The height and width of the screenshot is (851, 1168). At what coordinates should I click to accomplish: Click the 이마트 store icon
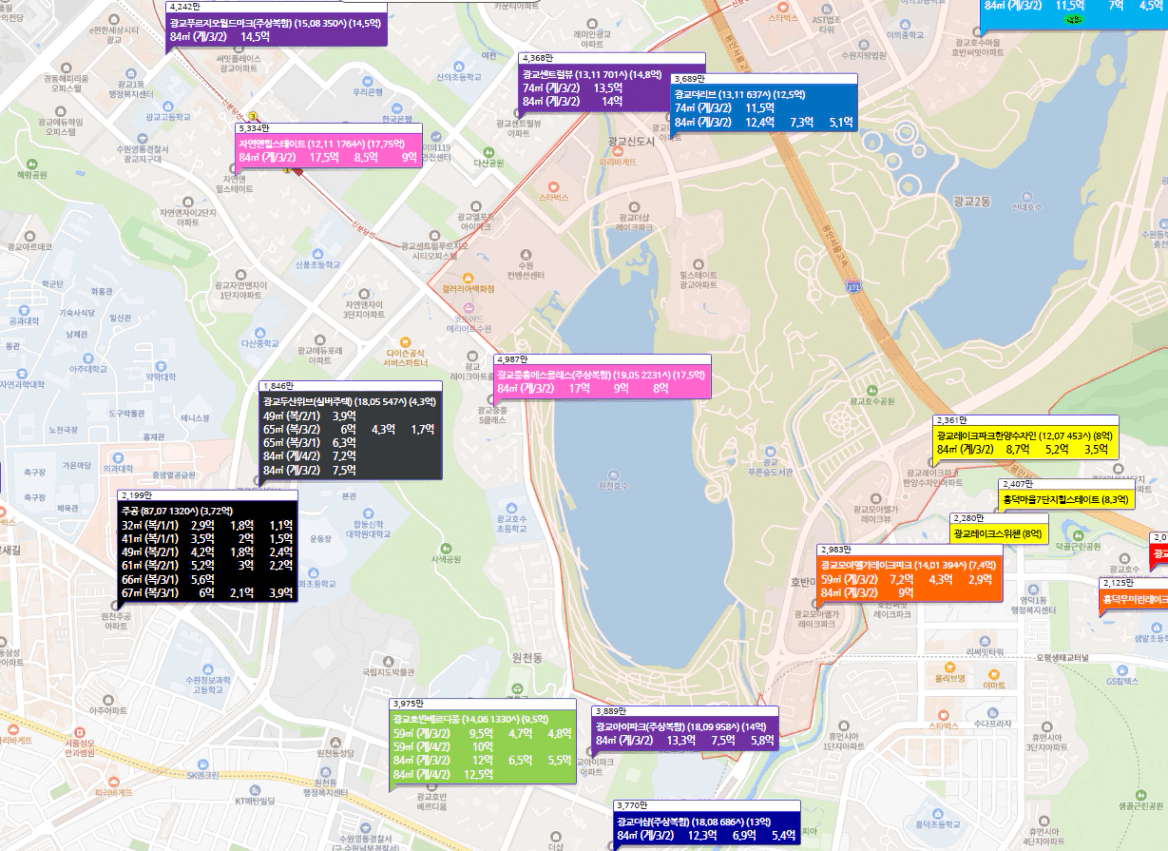(x=994, y=674)
